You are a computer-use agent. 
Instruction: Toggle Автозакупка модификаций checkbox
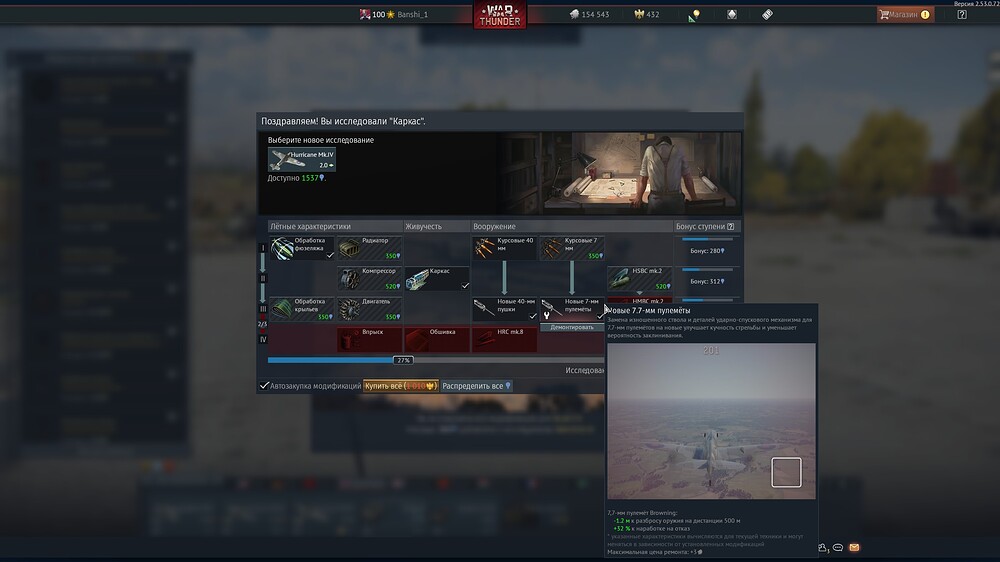click(265, 385)
